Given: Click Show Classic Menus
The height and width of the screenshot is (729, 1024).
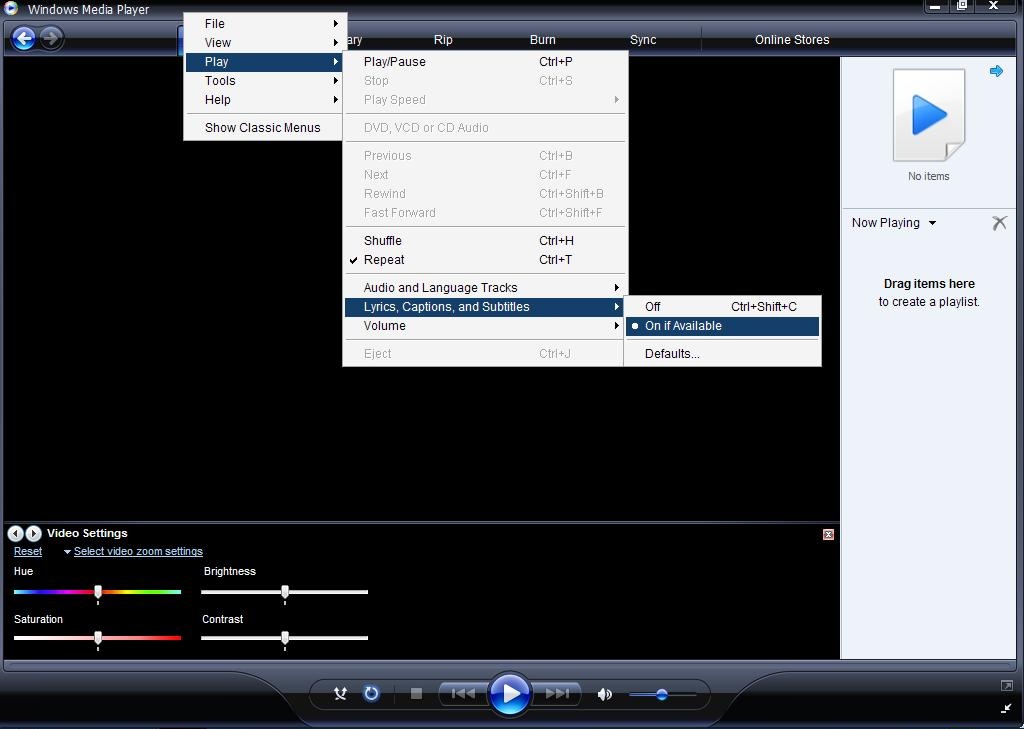Looking at the screenshot, I should point(263,127).
